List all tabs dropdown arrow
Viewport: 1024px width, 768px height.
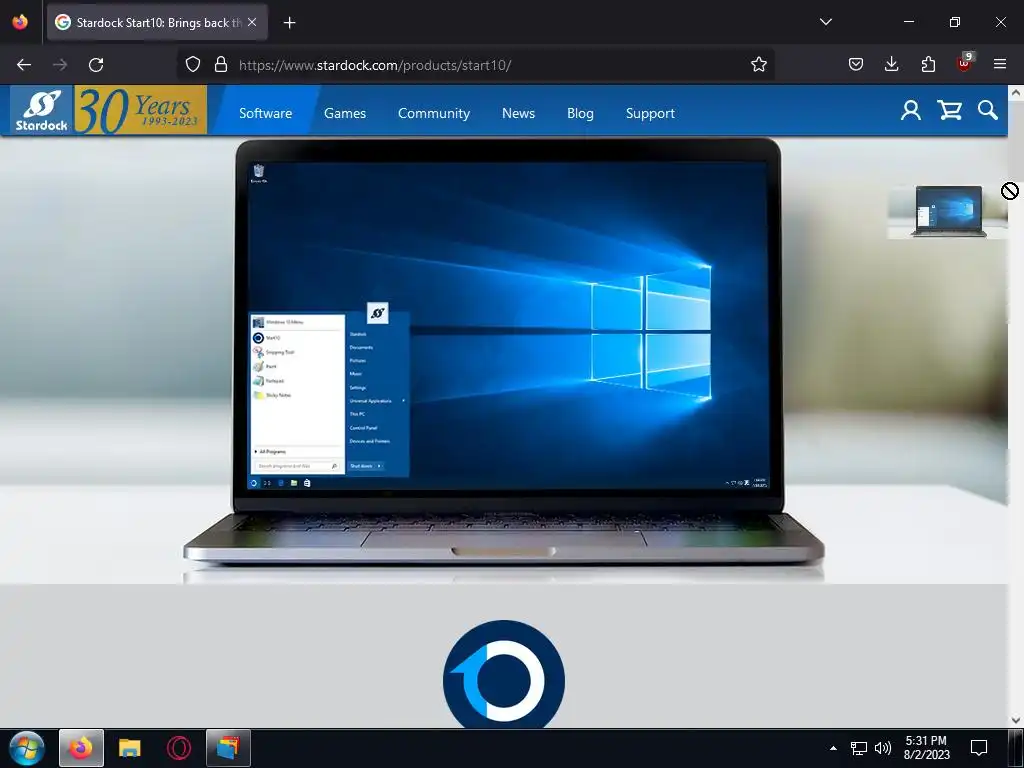click(825, 22)
